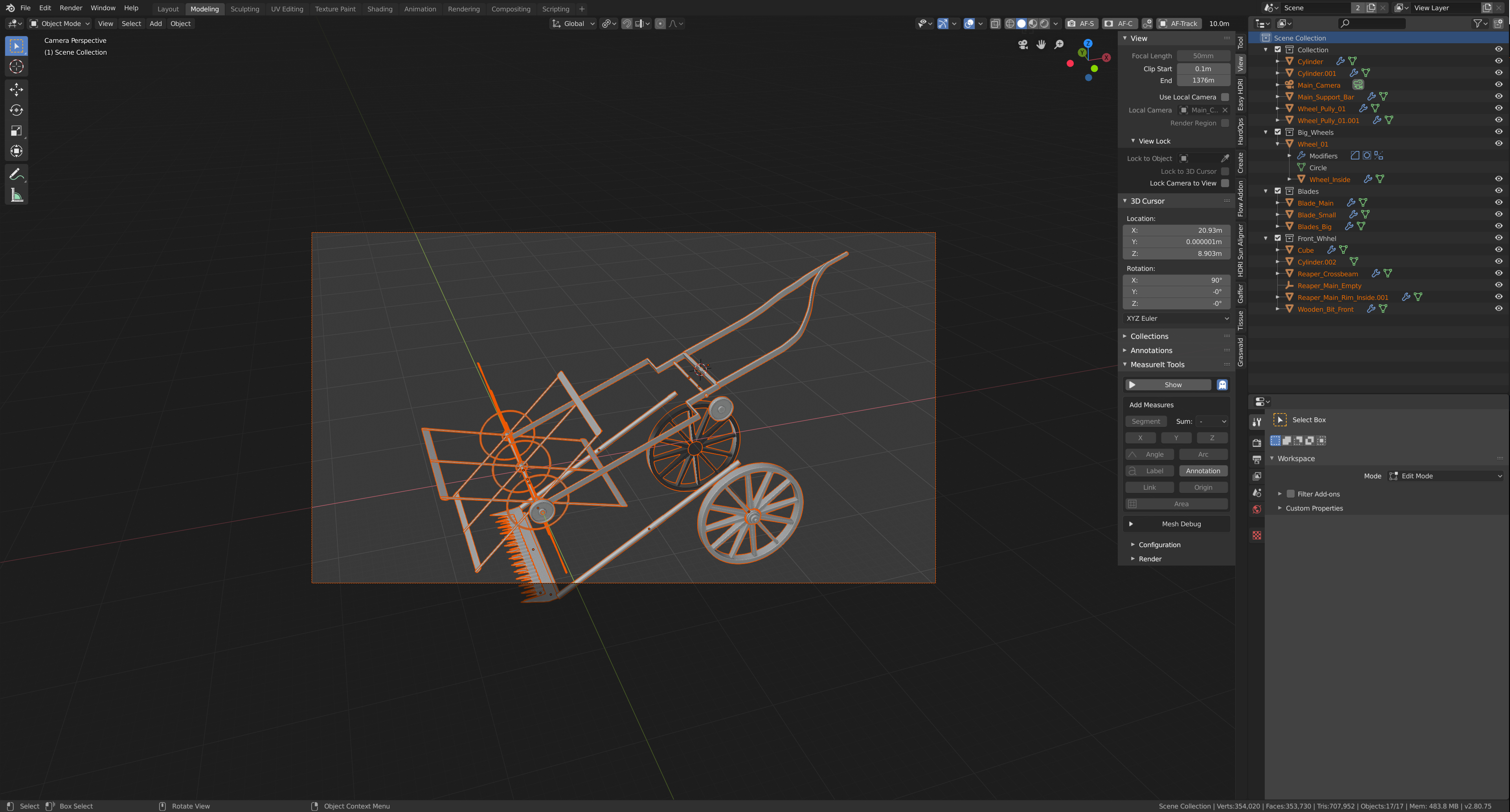Image resolution: width=1510 pixels, height=812 pixels.
Task: Open the Object Mode dropdown
Action: coord(60,24)
